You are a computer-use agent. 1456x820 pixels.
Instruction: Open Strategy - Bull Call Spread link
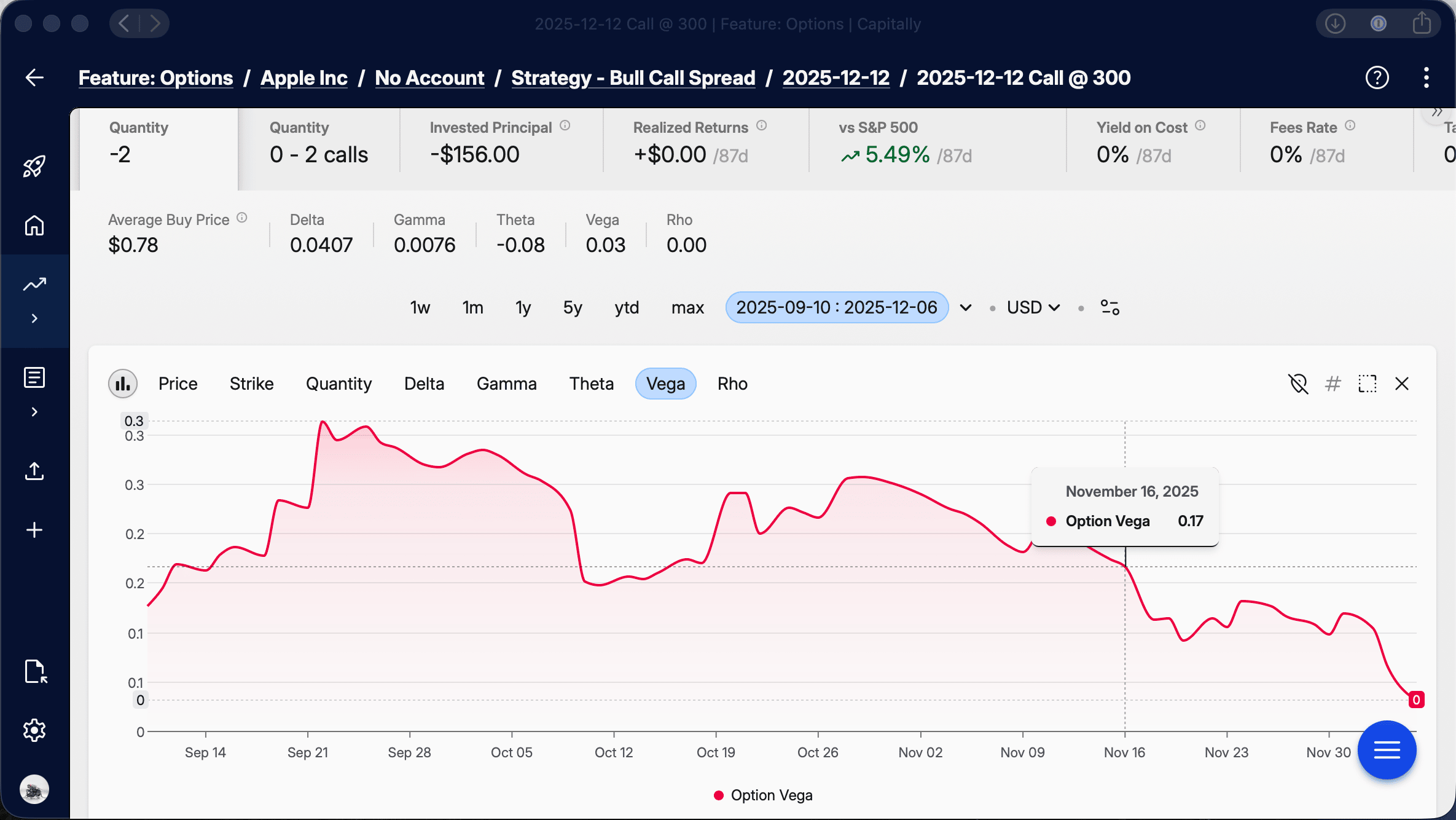[633, 77]
